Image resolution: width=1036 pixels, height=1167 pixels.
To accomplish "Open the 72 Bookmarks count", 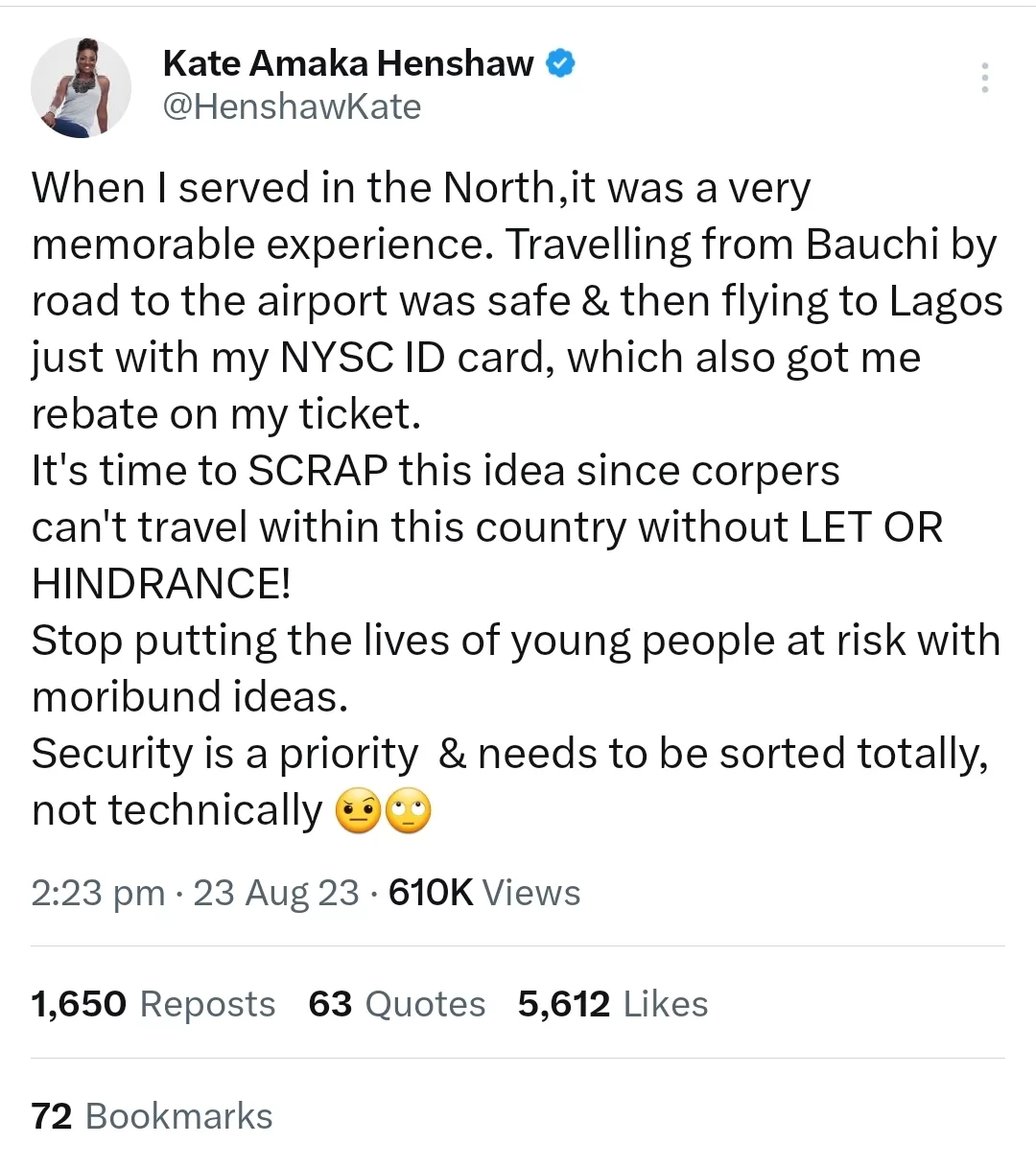I will click(153, 1116).
